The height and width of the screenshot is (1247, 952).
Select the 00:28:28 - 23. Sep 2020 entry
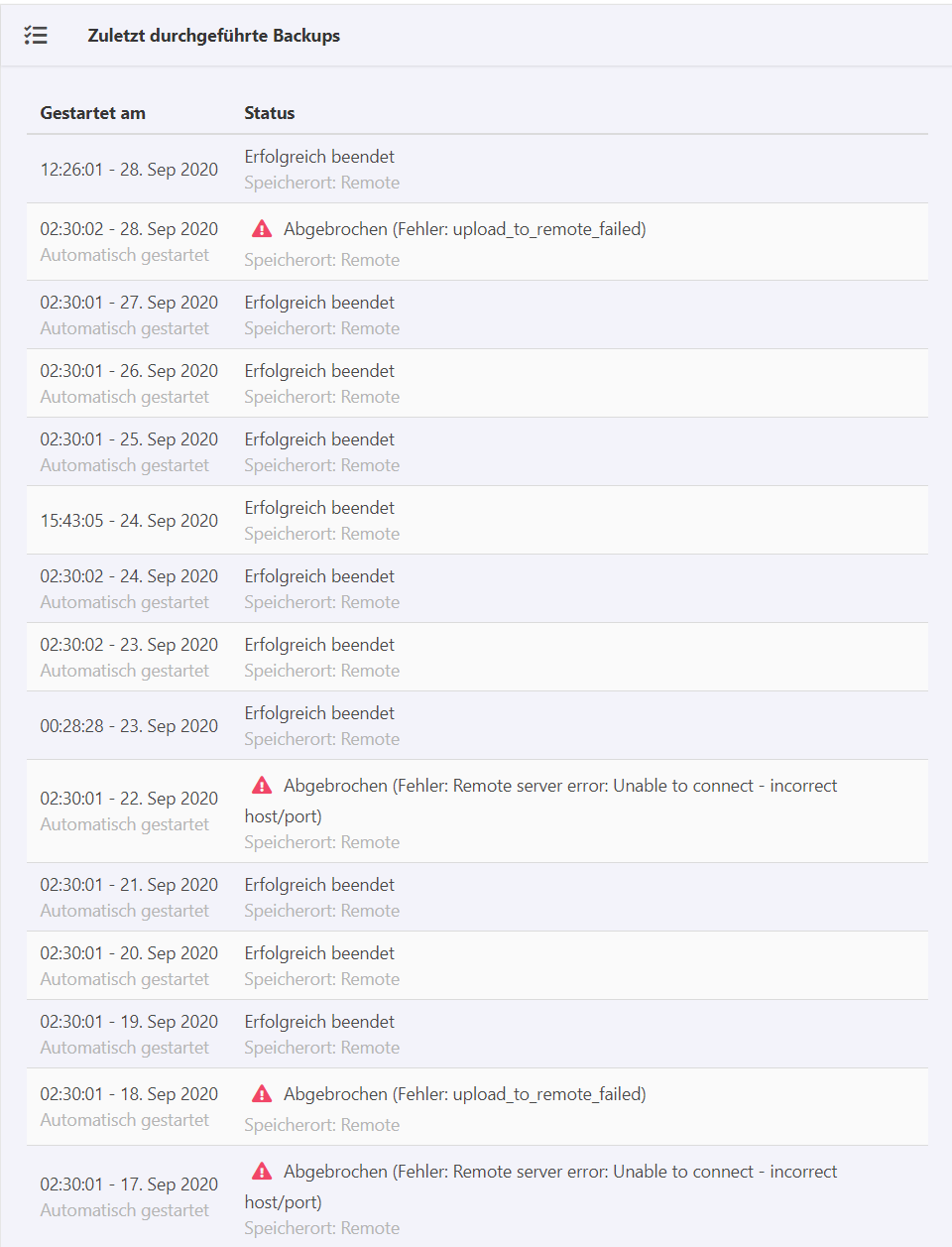click(x=129, y=726)
